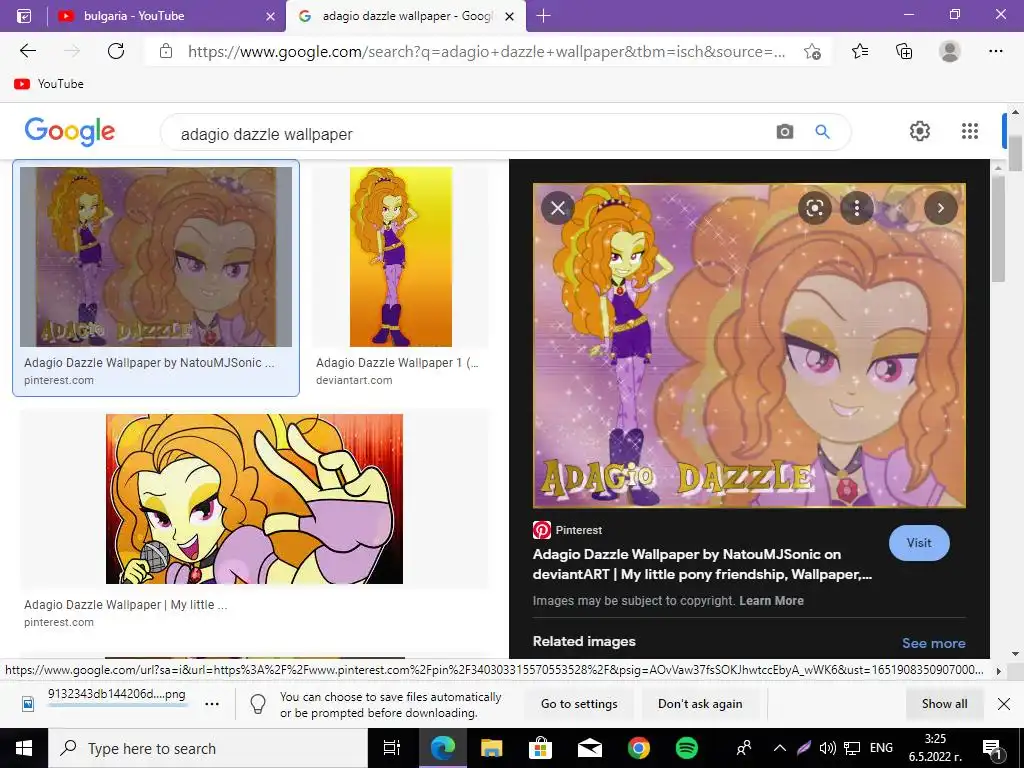The width and height of the screenshot is (1024, 768).
Task: Open the browser profile avatar
Action: [x=950, y=51]
